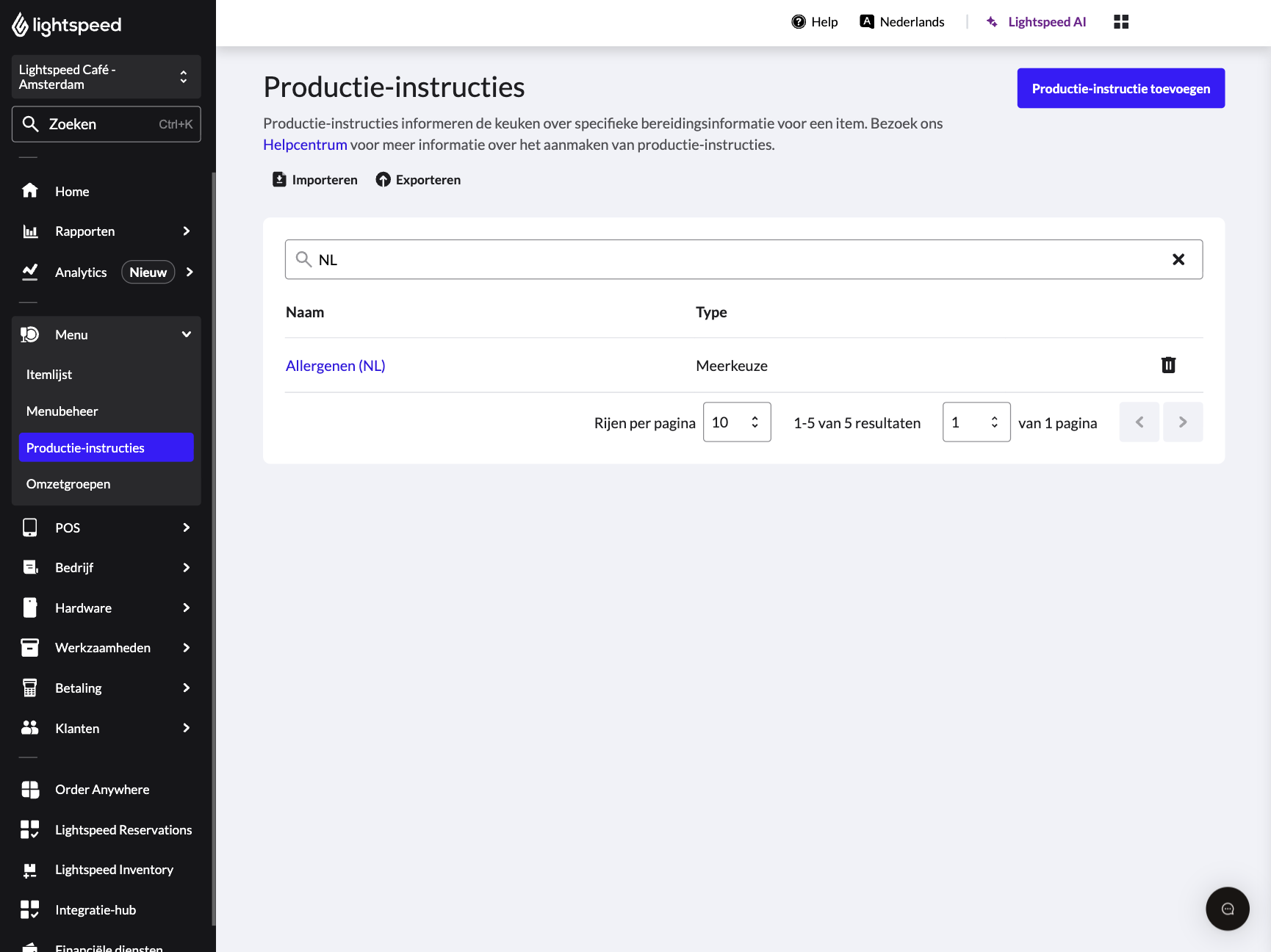Click the Betaling terminal icon
This screenshot has height=952, width=1271.
tap(29, 688)
